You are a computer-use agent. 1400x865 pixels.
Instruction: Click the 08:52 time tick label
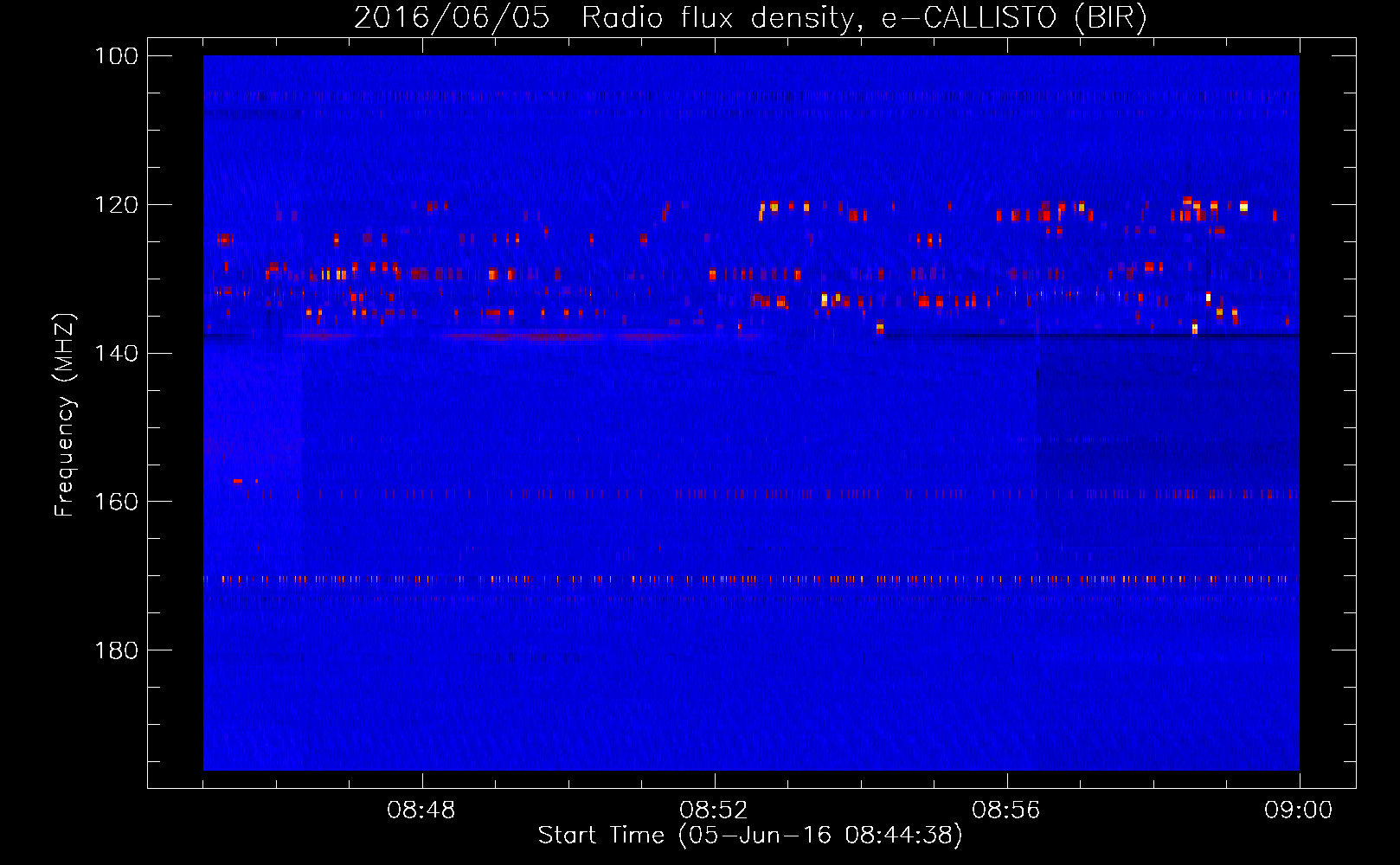point(714,811)
